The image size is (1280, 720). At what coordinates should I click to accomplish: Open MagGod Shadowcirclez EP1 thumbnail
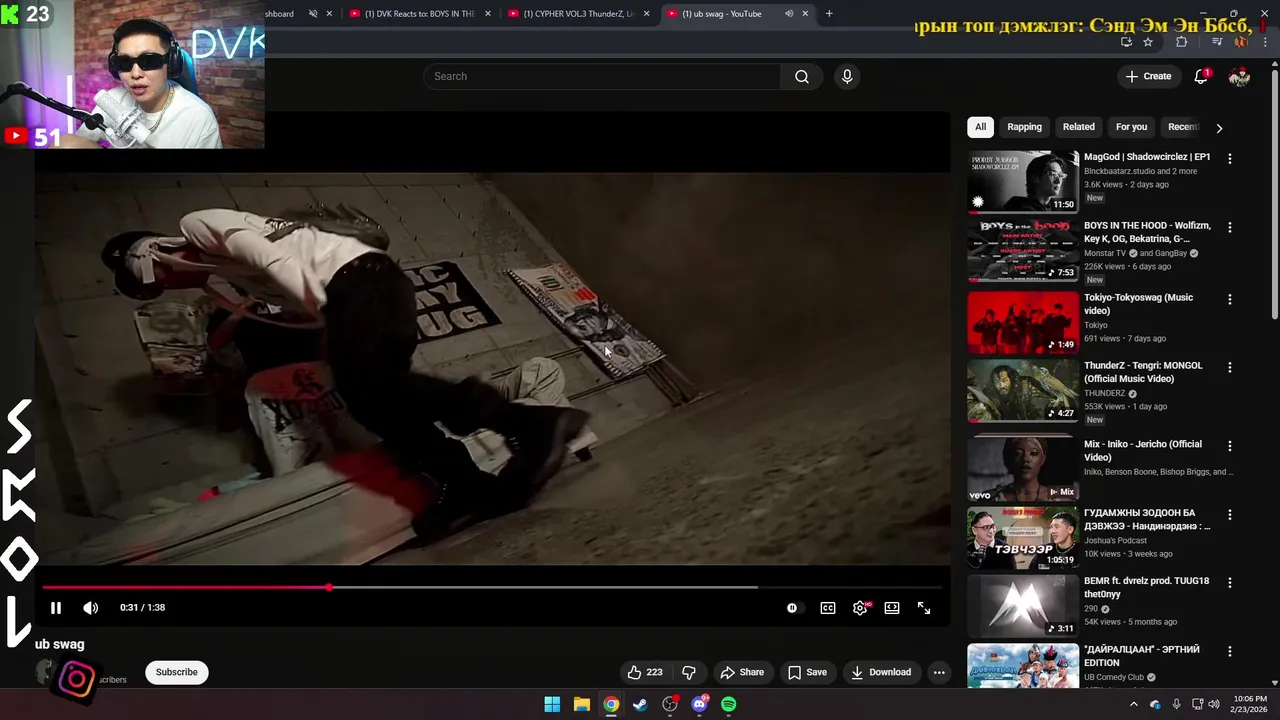point(1023,181)
